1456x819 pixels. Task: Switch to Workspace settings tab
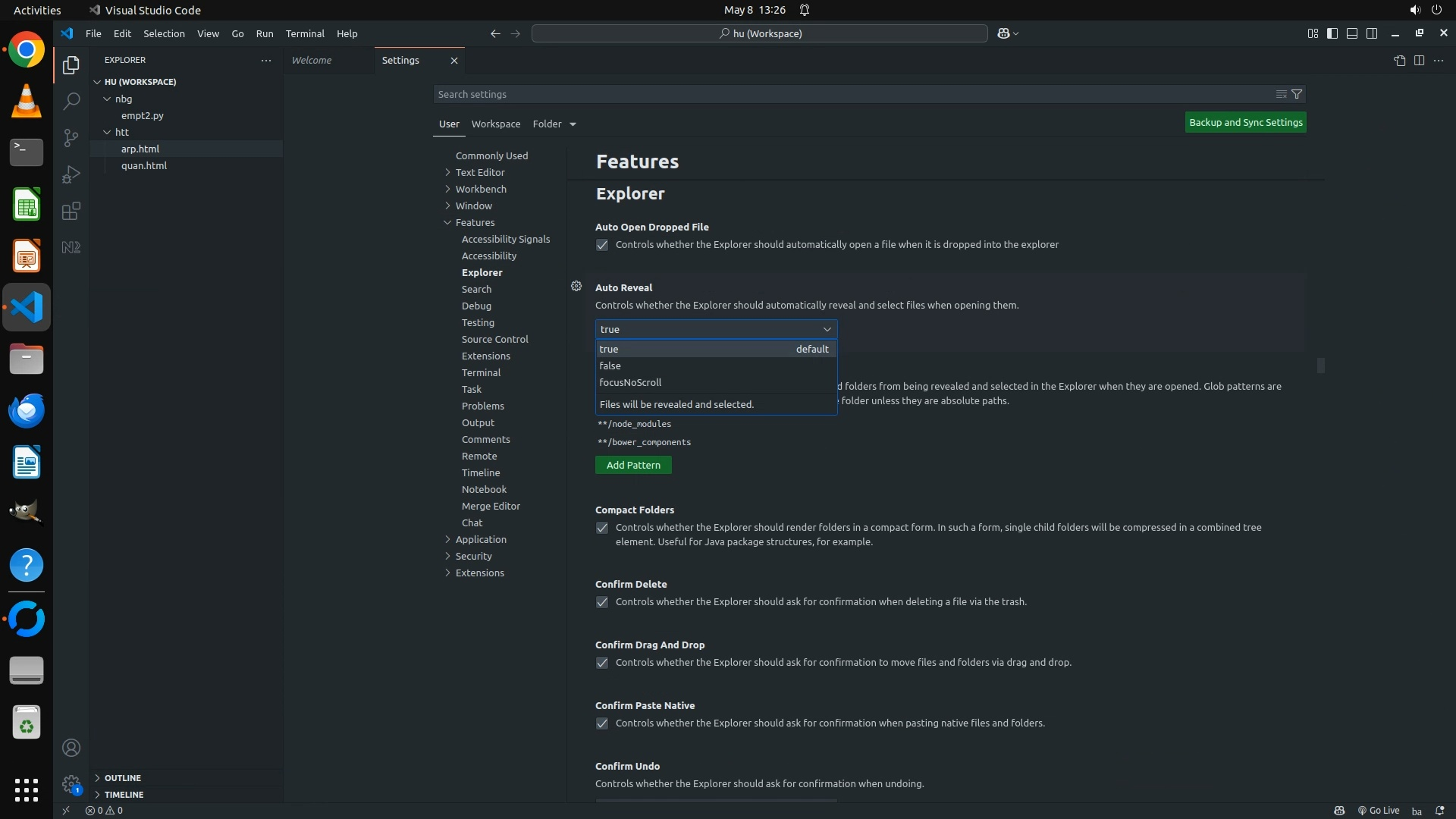coord(495,124)
